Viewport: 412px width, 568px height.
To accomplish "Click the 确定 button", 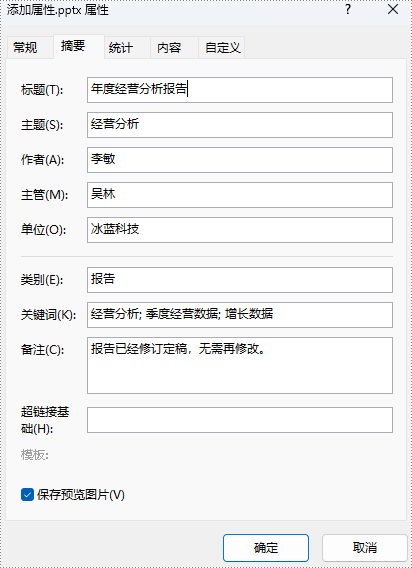I will [266, 548].
